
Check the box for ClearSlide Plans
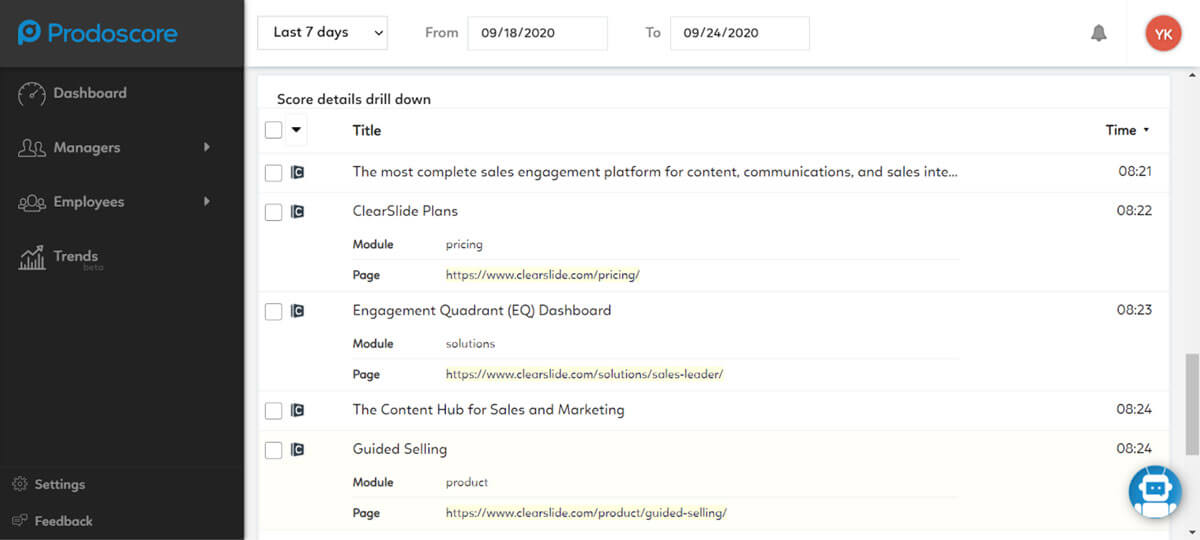point(273,212)
